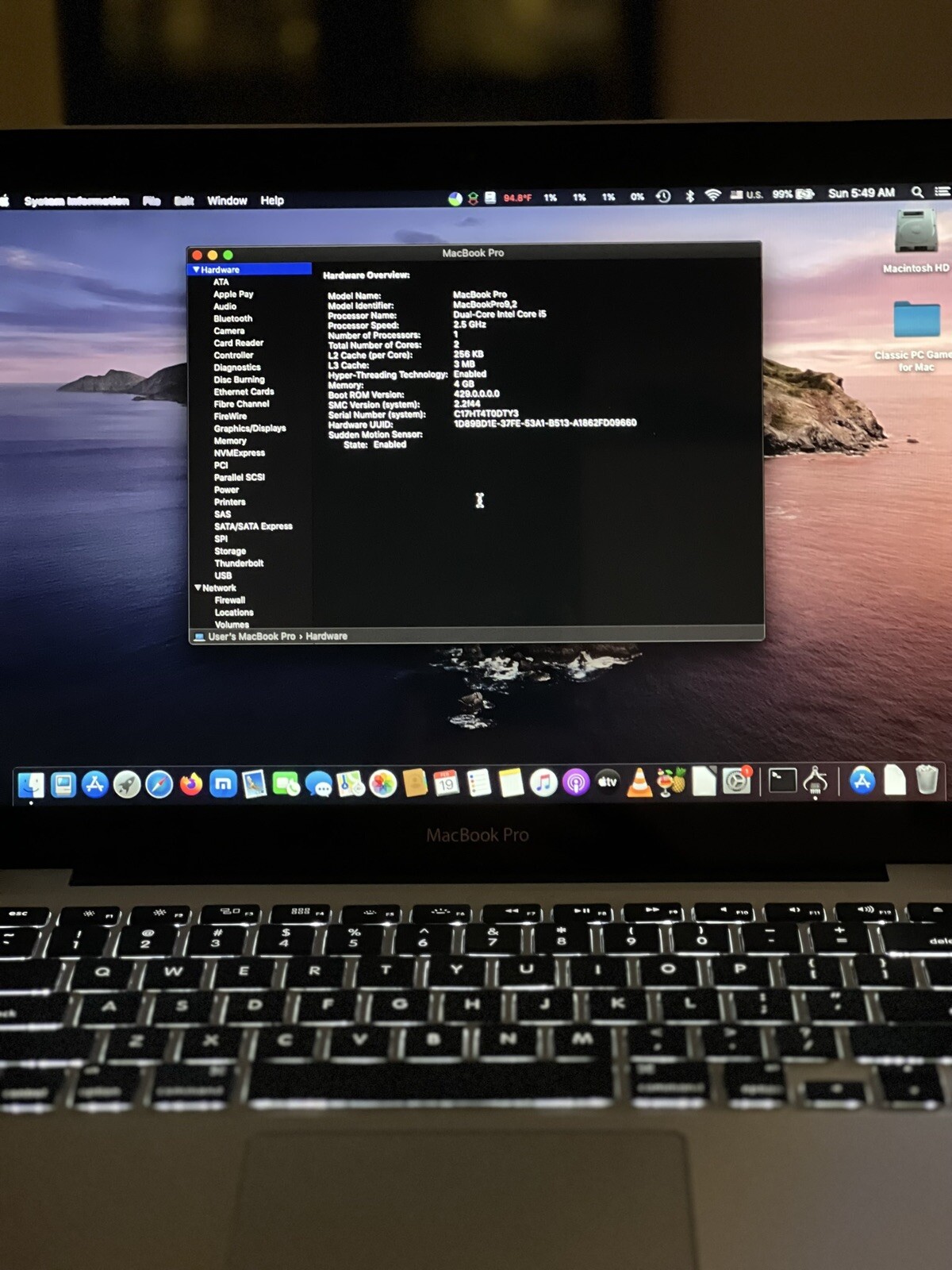952x1270 pixels.
Task: Select Card Reader in the sidebar
Action: pyautogui.click(x=238, y=343)
